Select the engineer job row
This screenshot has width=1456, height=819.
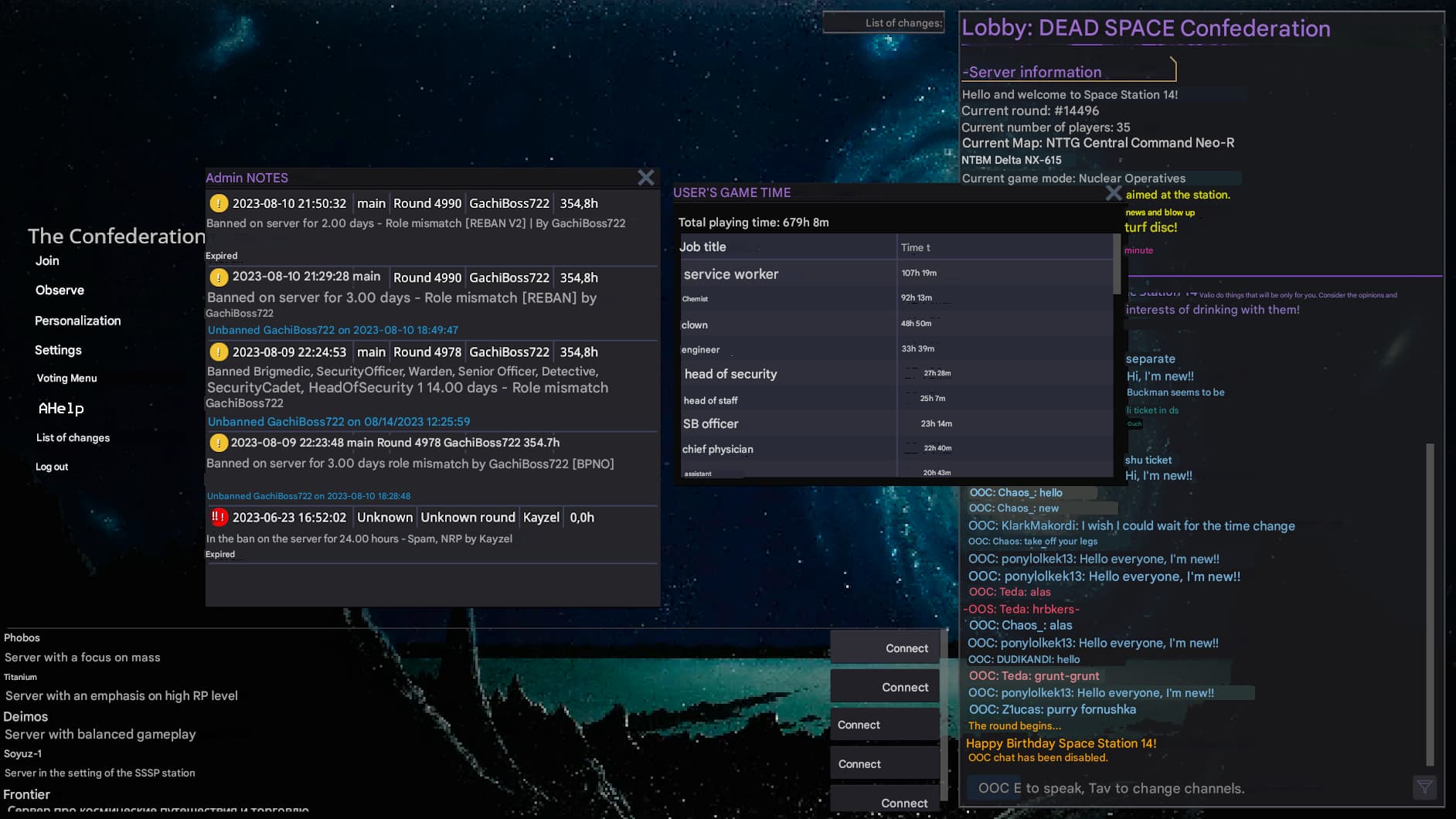tap(895, 349)
